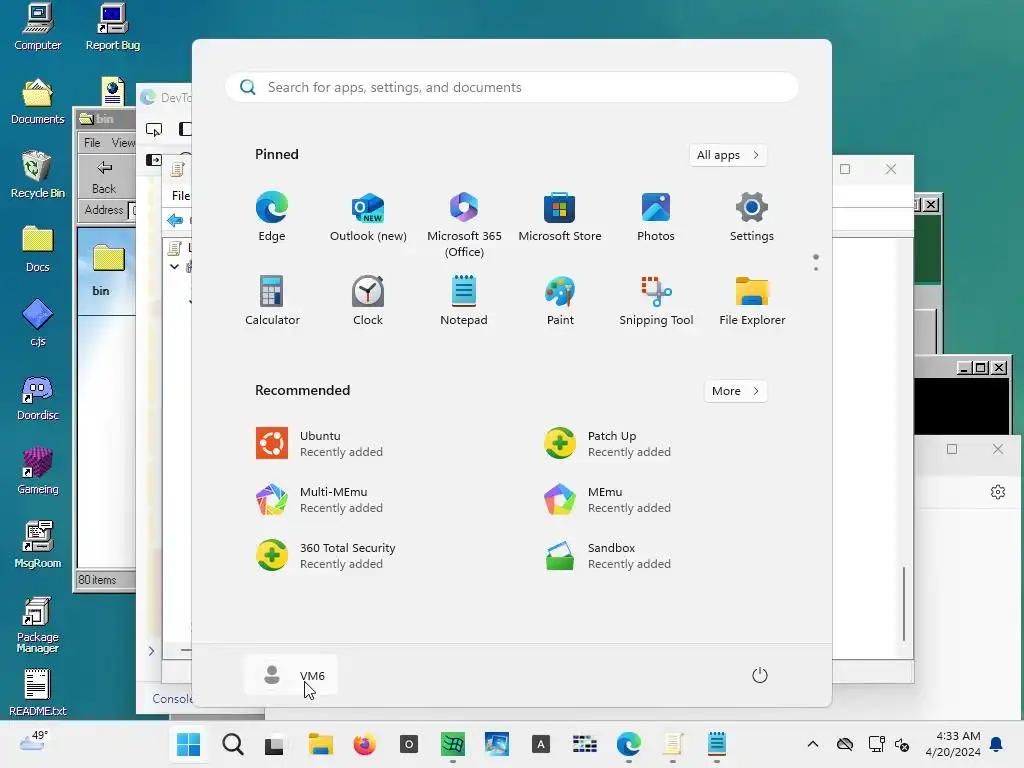The width and height of the screenshot is (1024, 768).
Task: Open Microsoft Store pinned app
Action: (560, 217)
